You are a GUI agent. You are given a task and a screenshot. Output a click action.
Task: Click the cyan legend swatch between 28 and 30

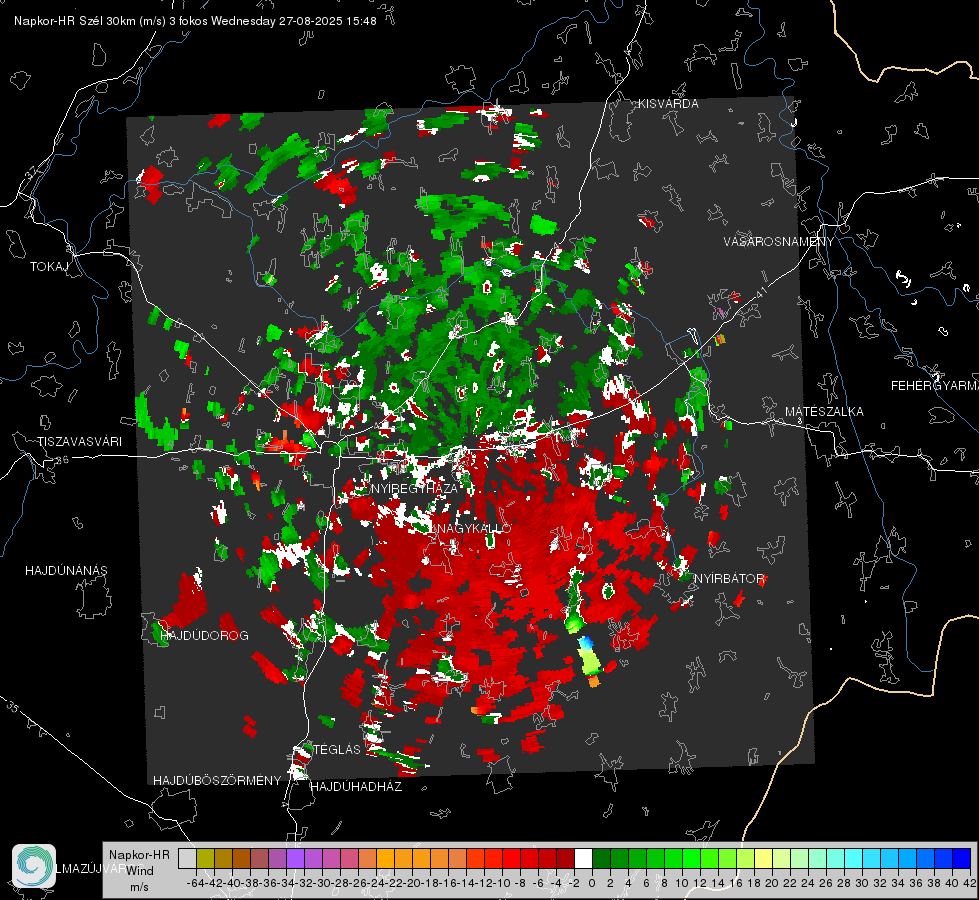[854, 858]
